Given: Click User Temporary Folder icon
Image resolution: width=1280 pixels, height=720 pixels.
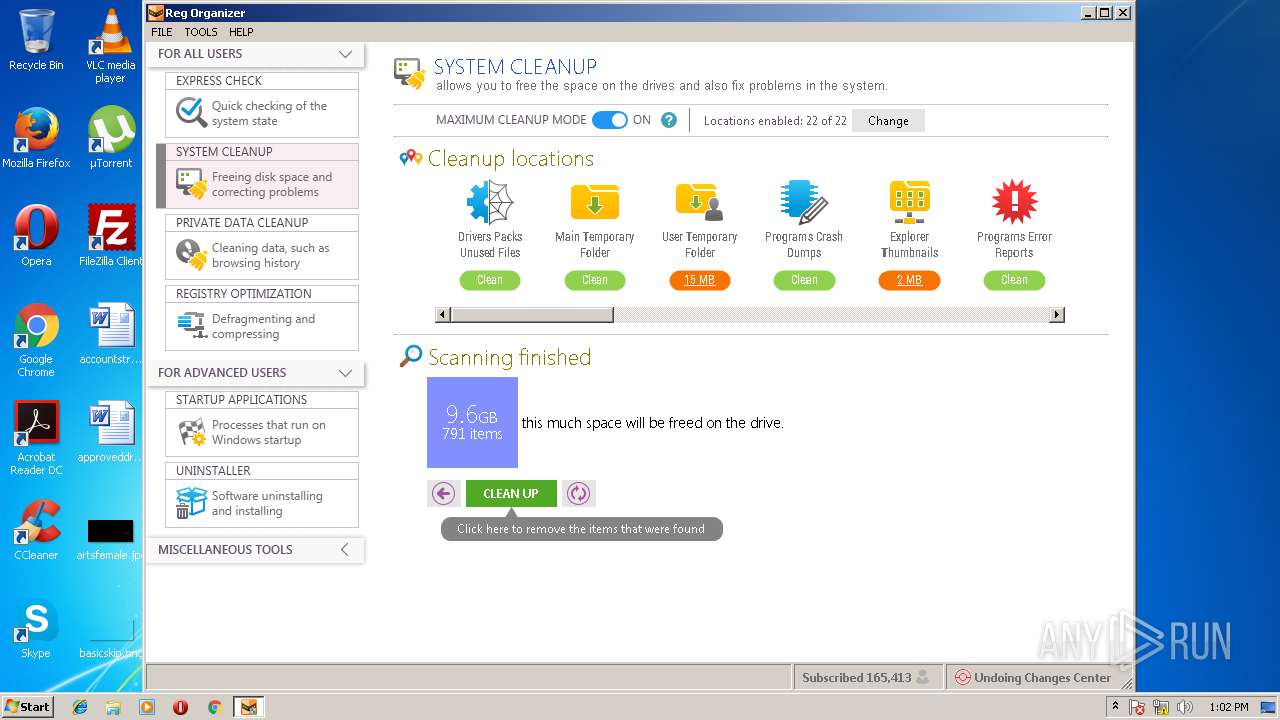Looking at the screenshot, I should pos(699,202).
